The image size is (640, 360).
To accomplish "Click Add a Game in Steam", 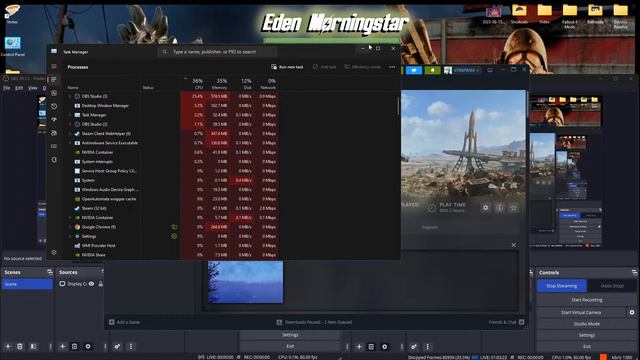I will pyautogui.click(x=124, y=322).
